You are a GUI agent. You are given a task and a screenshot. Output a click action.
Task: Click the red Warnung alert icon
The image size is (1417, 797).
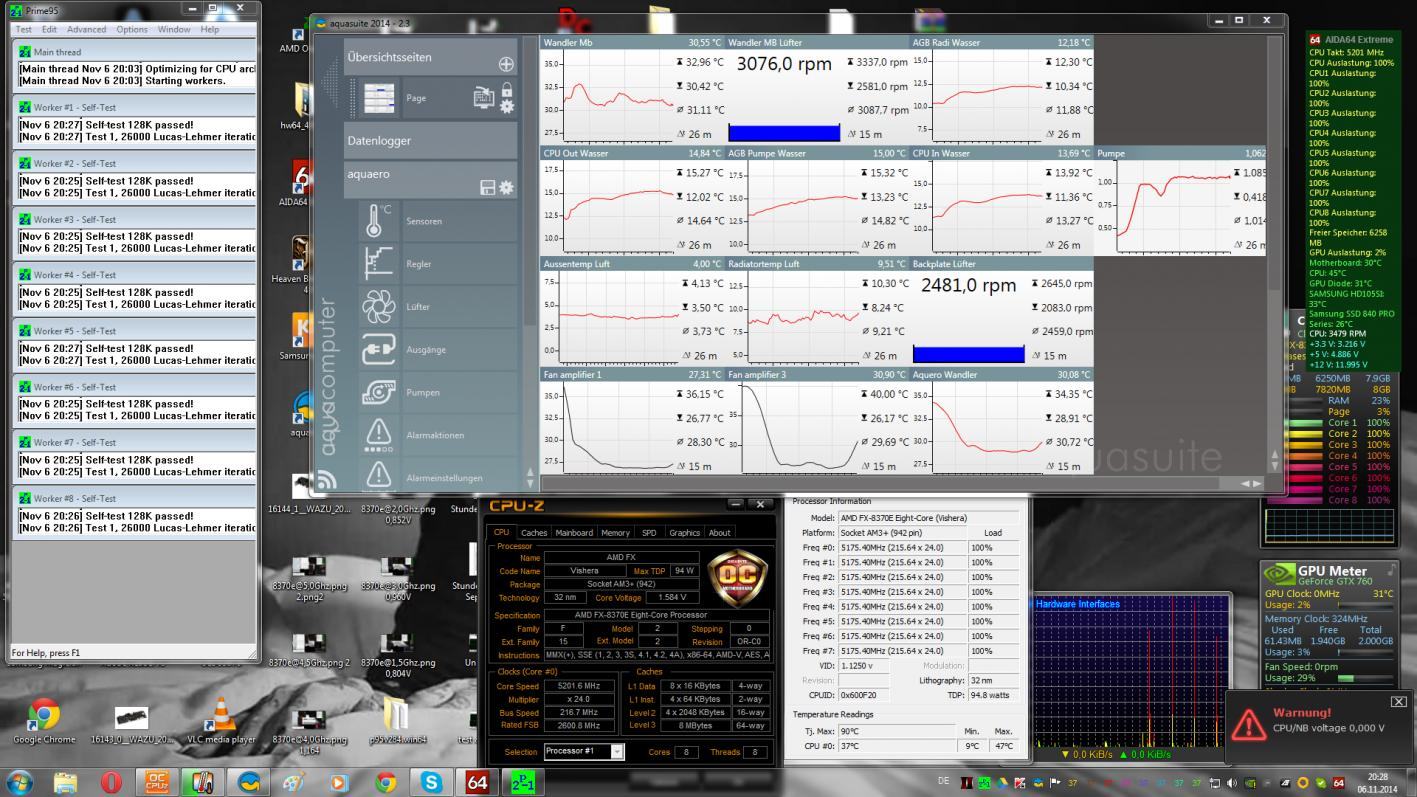click(1248, 724)
